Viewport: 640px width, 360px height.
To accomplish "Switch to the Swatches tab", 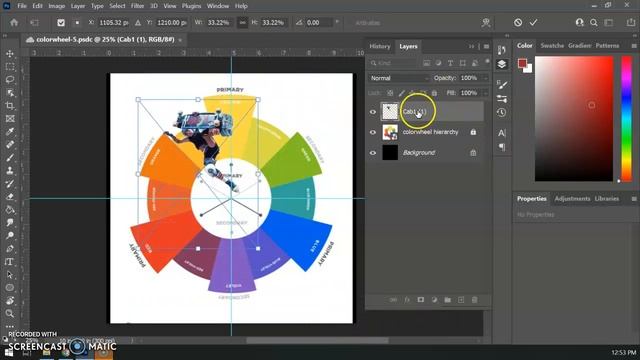I will [x=552, y=46].
